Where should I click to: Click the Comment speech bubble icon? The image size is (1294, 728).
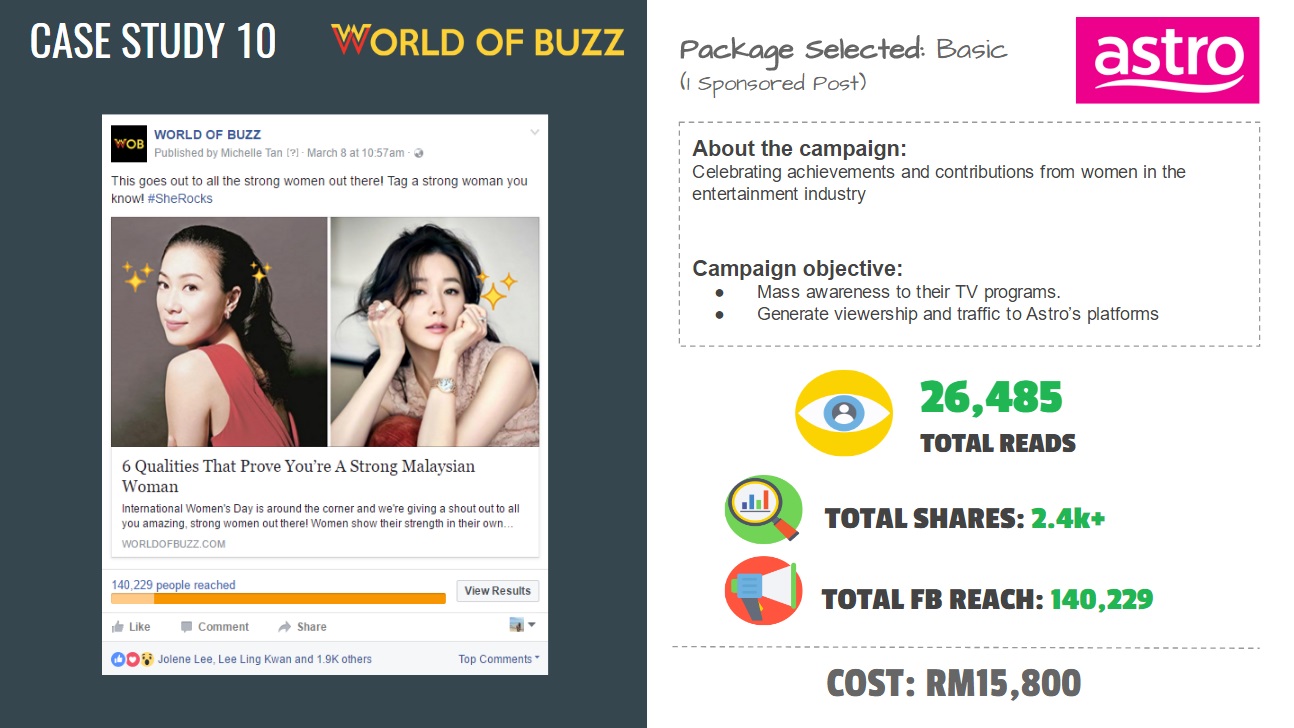(187, 627)
